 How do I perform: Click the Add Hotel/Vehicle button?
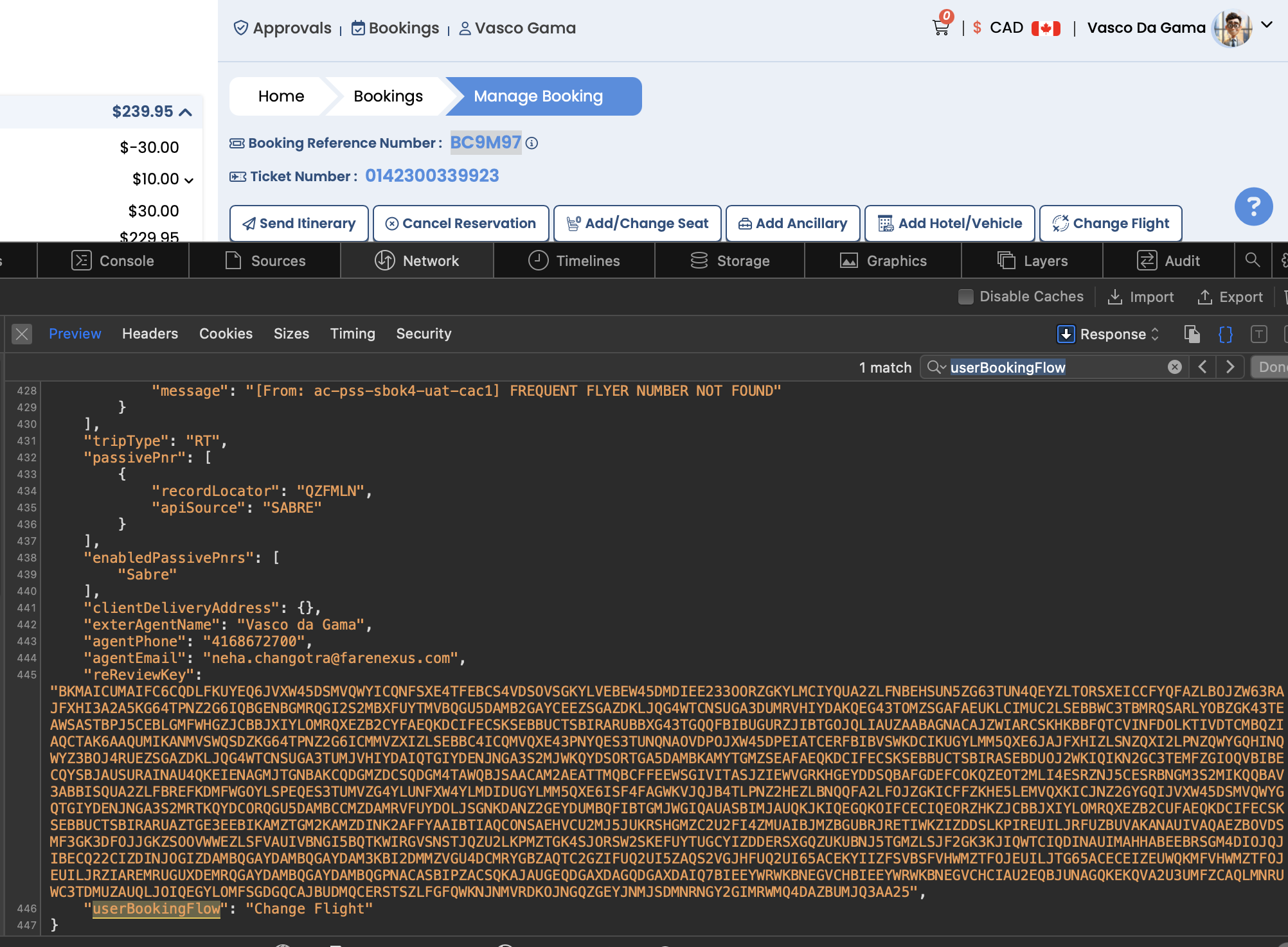[950, 224]
